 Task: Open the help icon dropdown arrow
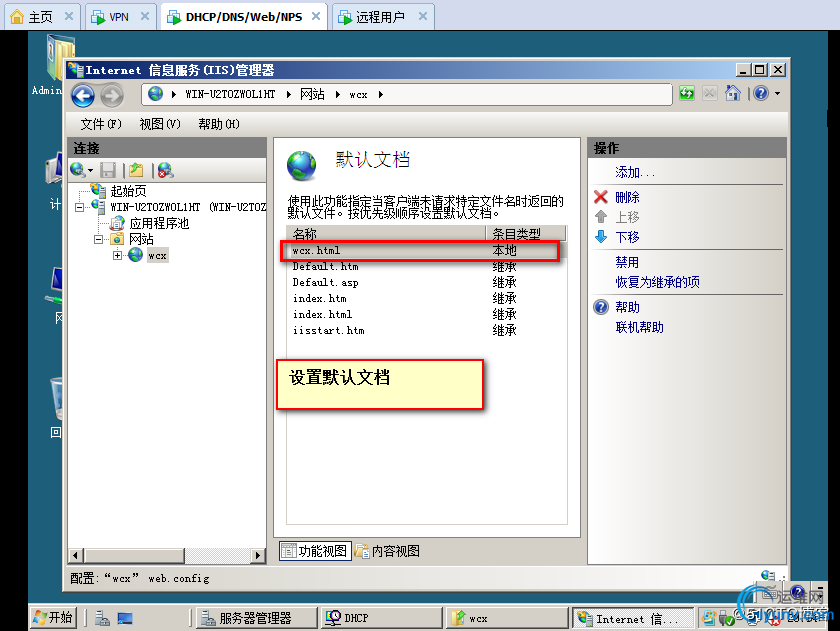pyautogui.click(x=777, y=94)
